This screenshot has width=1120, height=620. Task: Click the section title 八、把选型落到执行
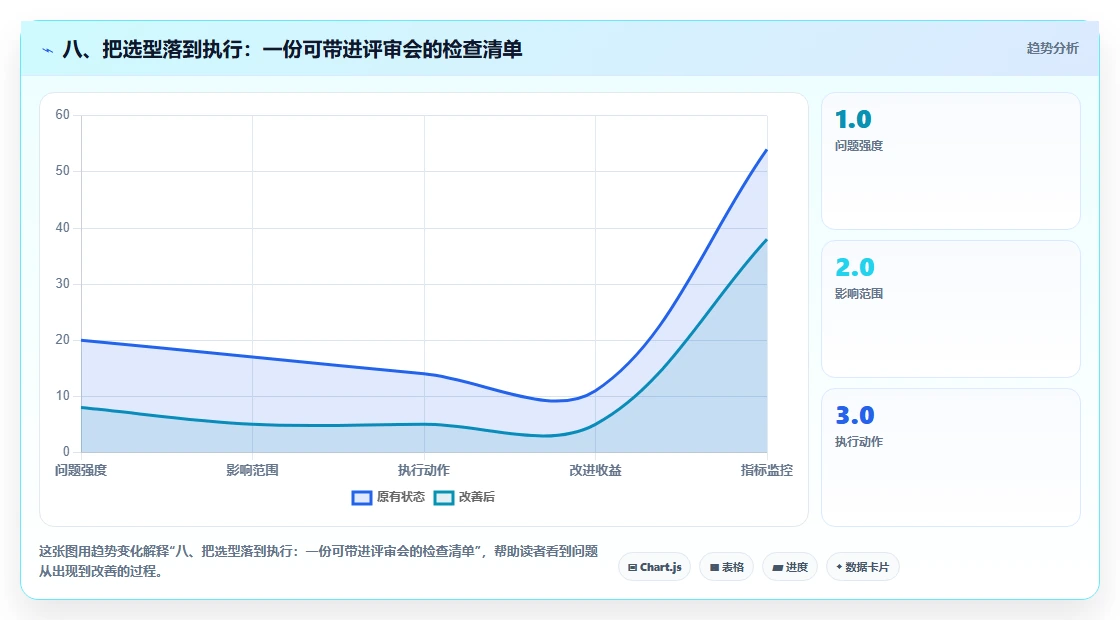(x=293, y=49)
